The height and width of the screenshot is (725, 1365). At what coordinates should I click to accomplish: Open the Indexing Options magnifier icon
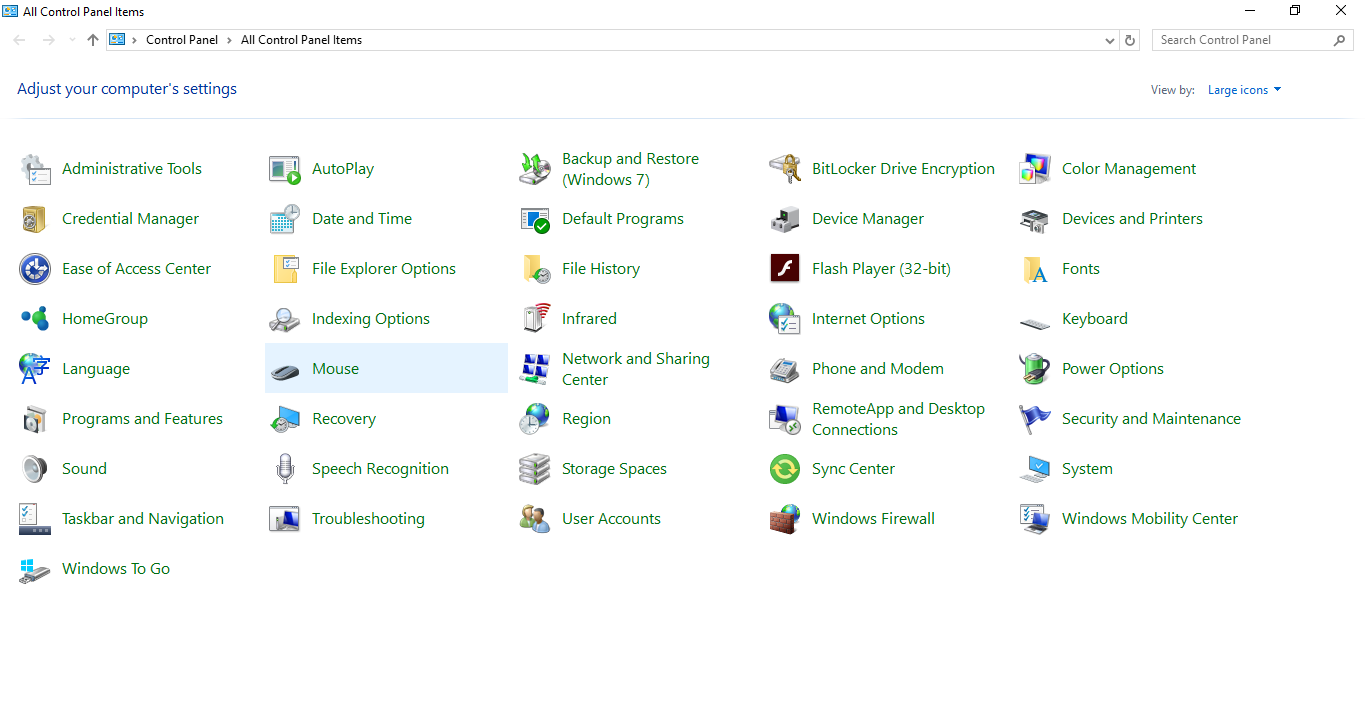(285, 319)
